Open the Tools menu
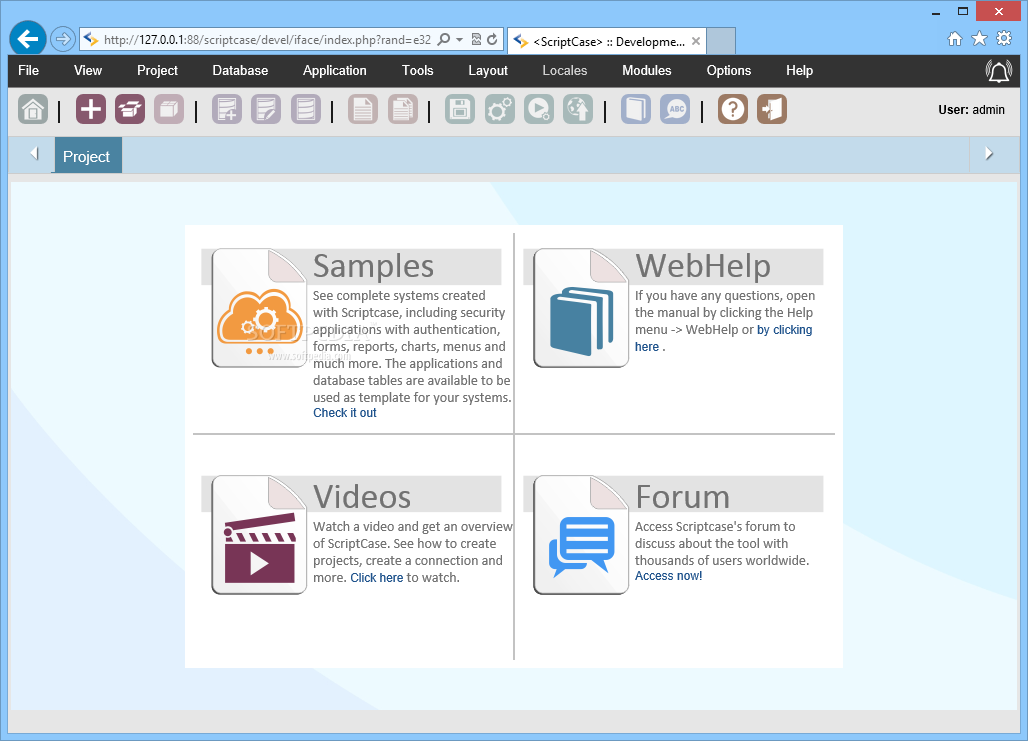Viewport: 1028px width, 741px height. pos(418,70)
